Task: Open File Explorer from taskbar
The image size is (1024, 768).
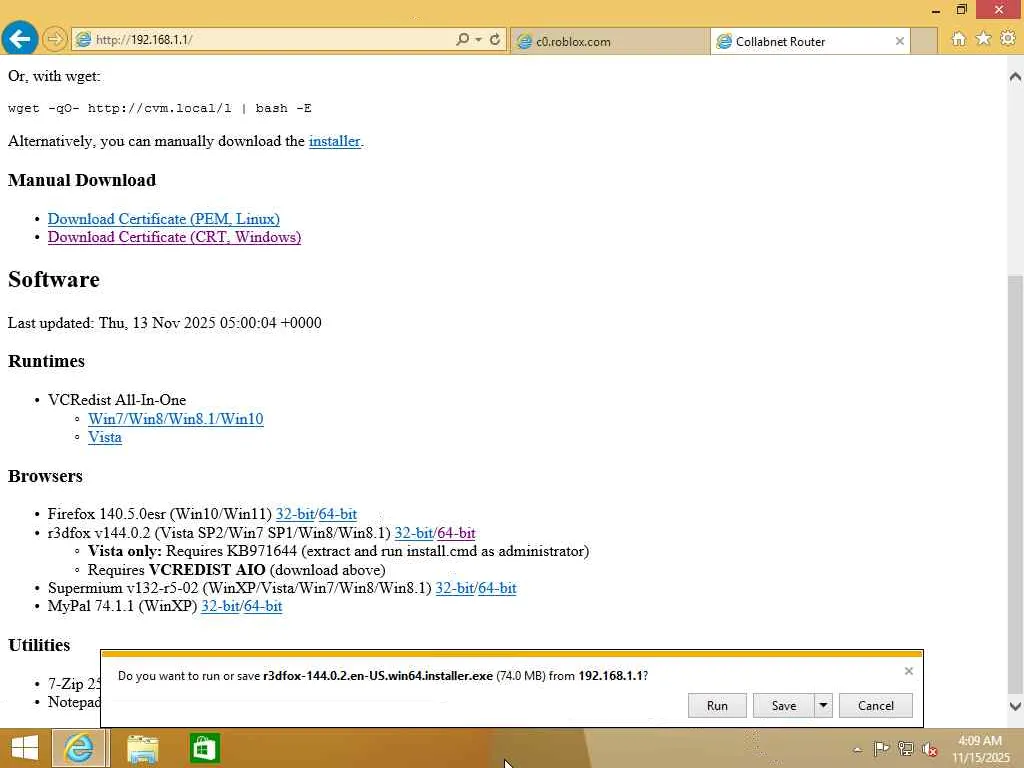Action: pos(142,748)
